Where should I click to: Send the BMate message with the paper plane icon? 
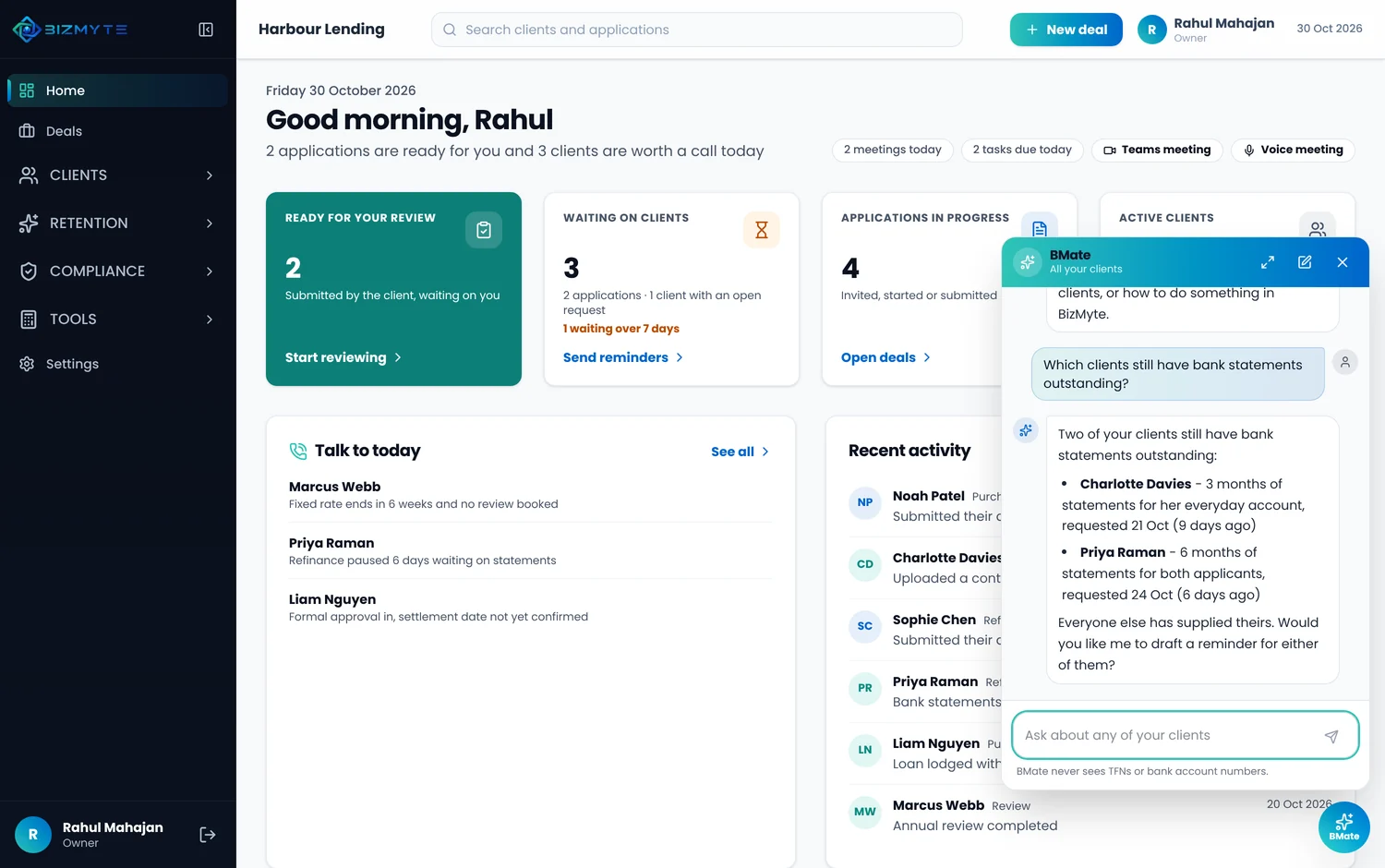coord(1331,736)
